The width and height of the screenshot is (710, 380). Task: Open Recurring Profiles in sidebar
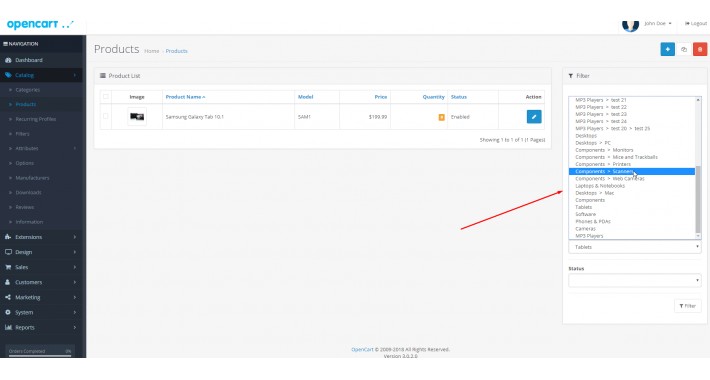36,119
